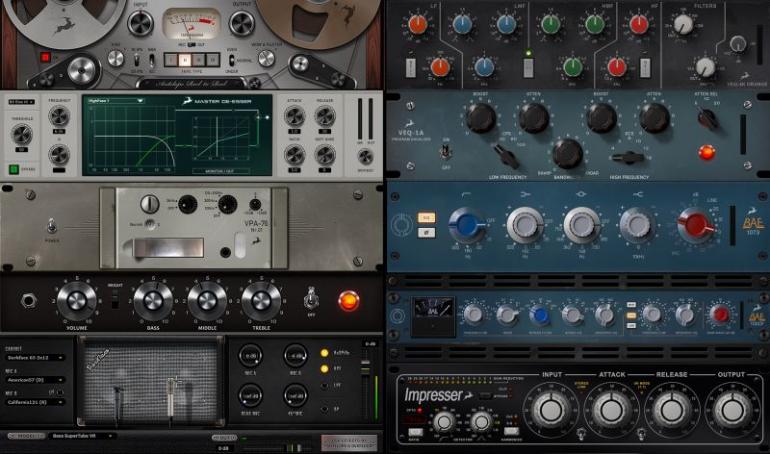This screenshot has width=770, height=454.
Task: Click the tape machine Output knob
Action: pos(242,23)
